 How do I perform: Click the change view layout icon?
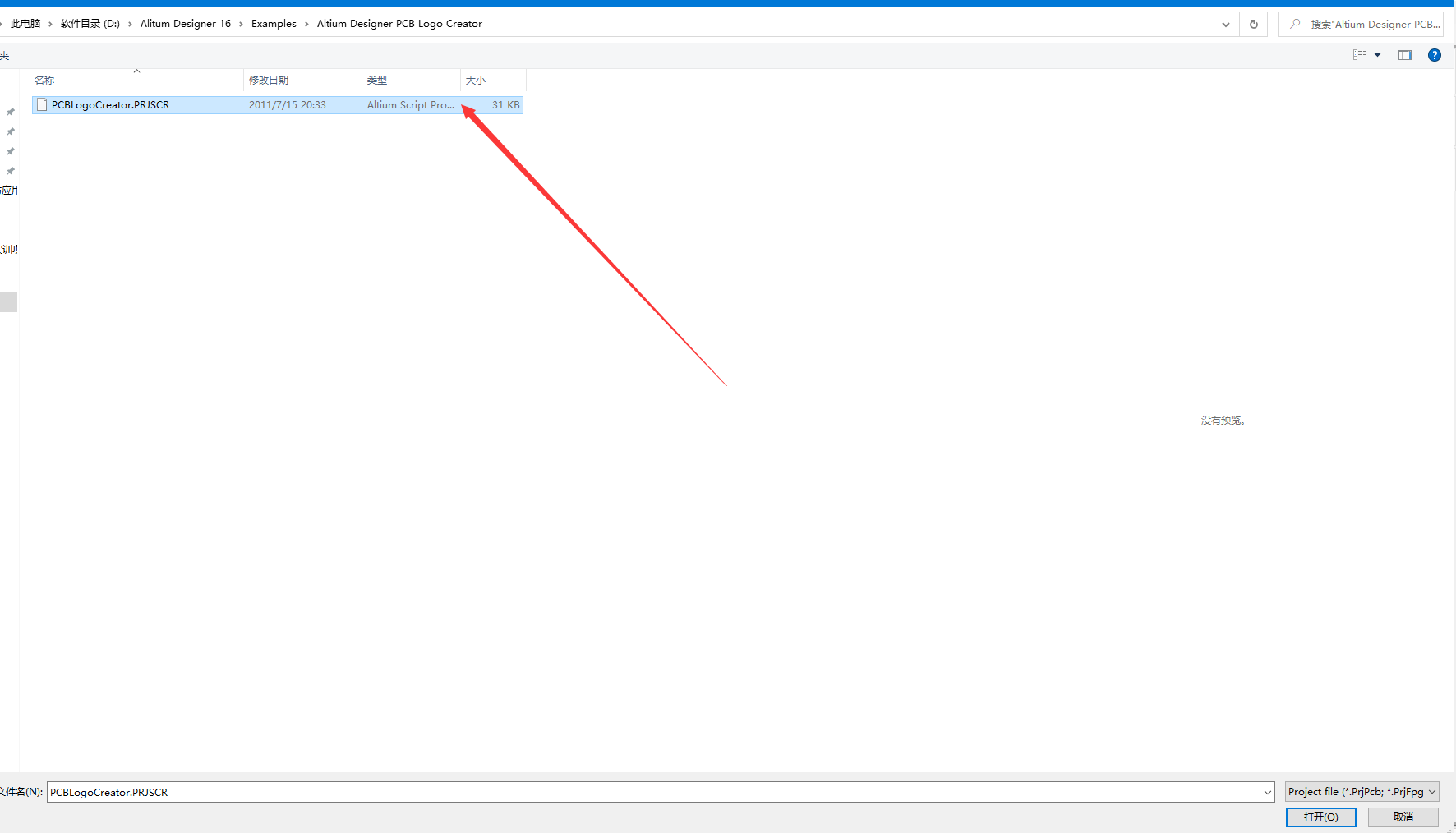(1360, 55)
